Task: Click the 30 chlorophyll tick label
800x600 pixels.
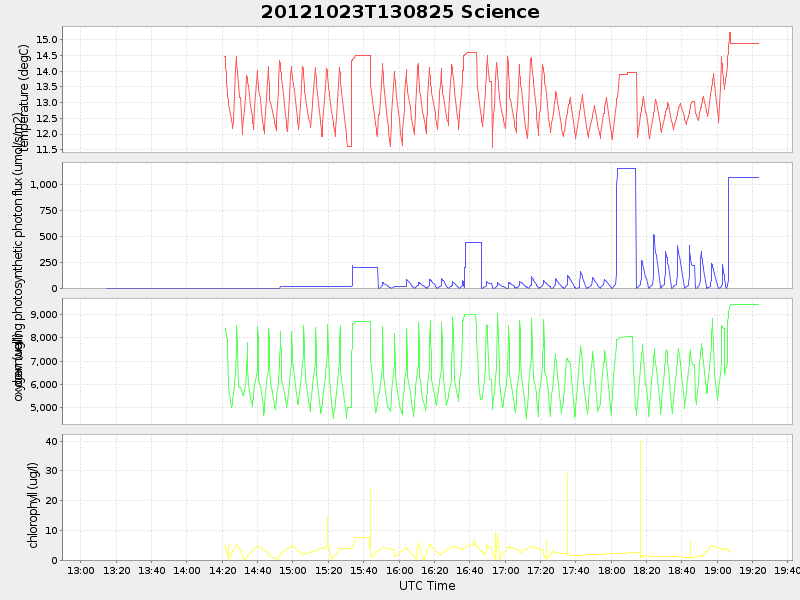Action: (52, 471)
